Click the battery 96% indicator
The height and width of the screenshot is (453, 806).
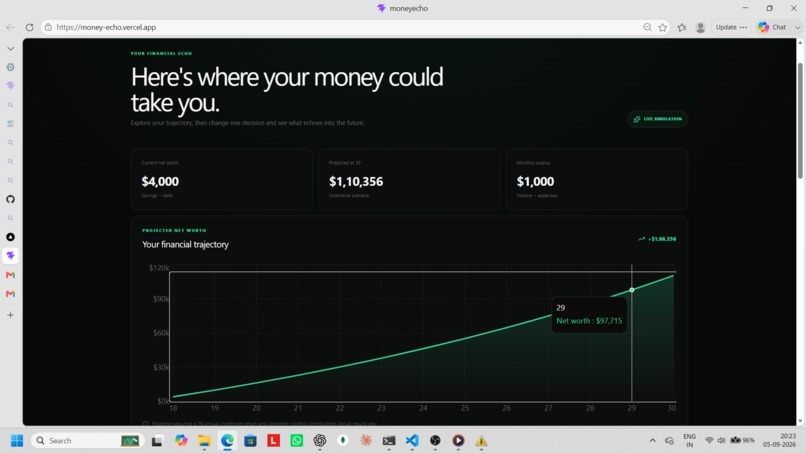point(743,441)
